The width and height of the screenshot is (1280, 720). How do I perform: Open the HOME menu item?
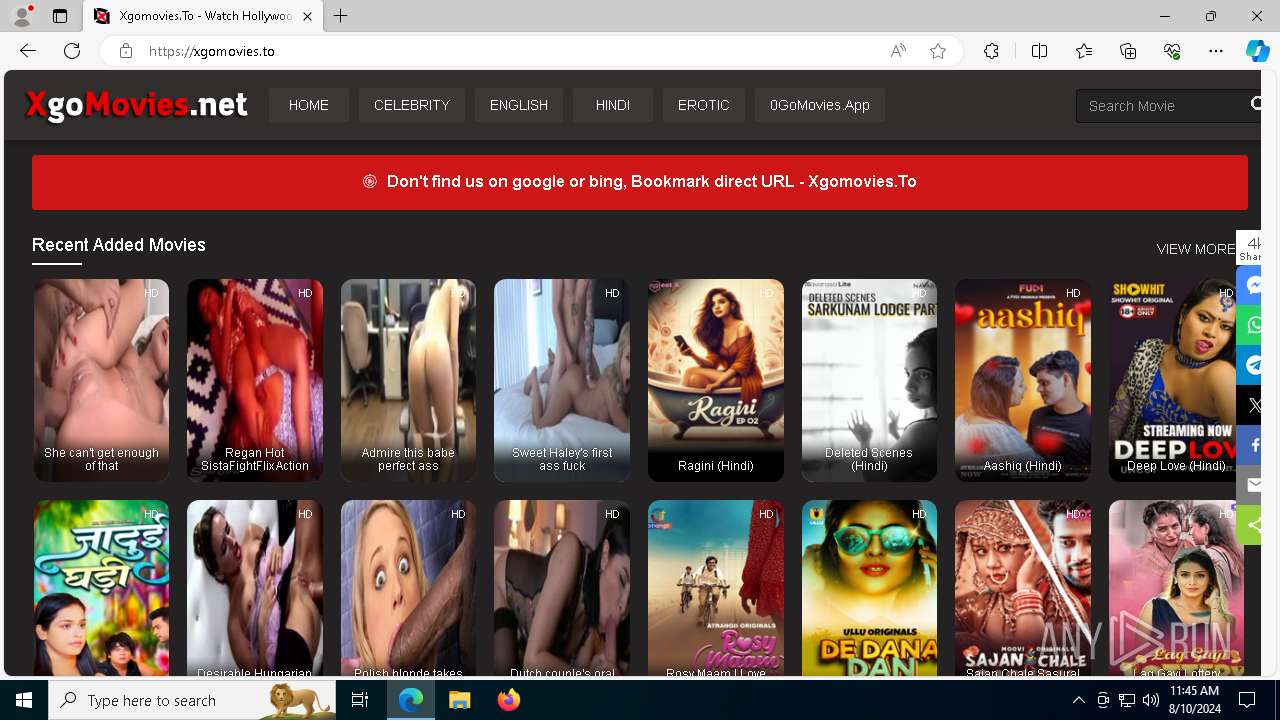tap(308, 105)
